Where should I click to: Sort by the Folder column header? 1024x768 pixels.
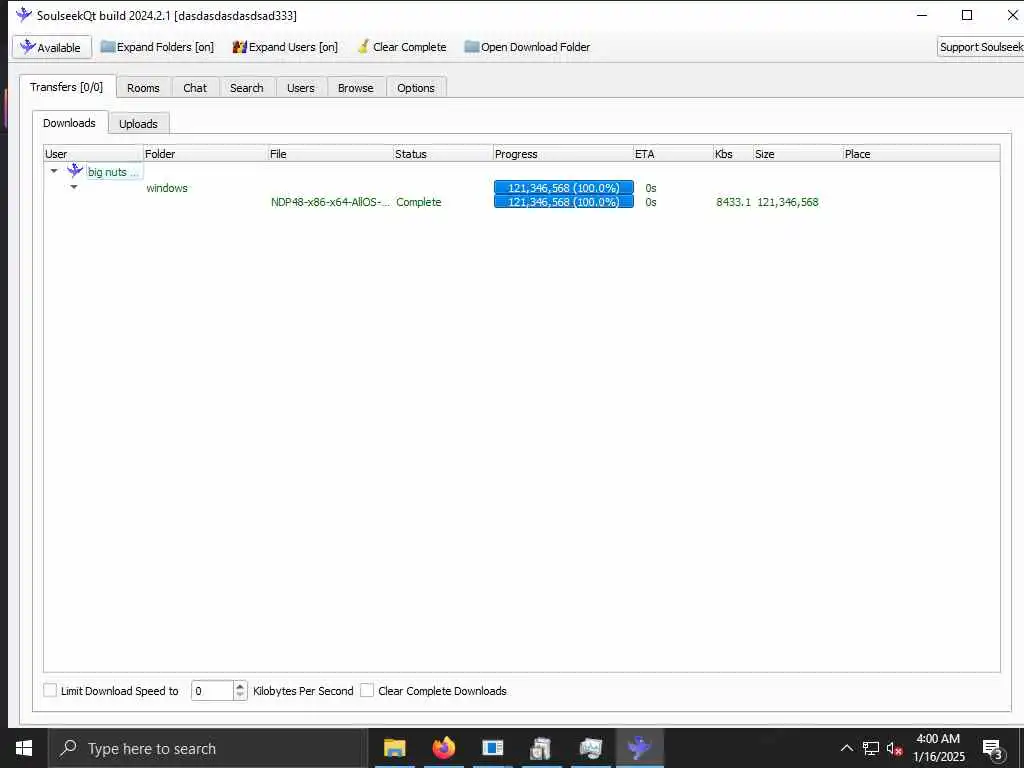point(205,154)
